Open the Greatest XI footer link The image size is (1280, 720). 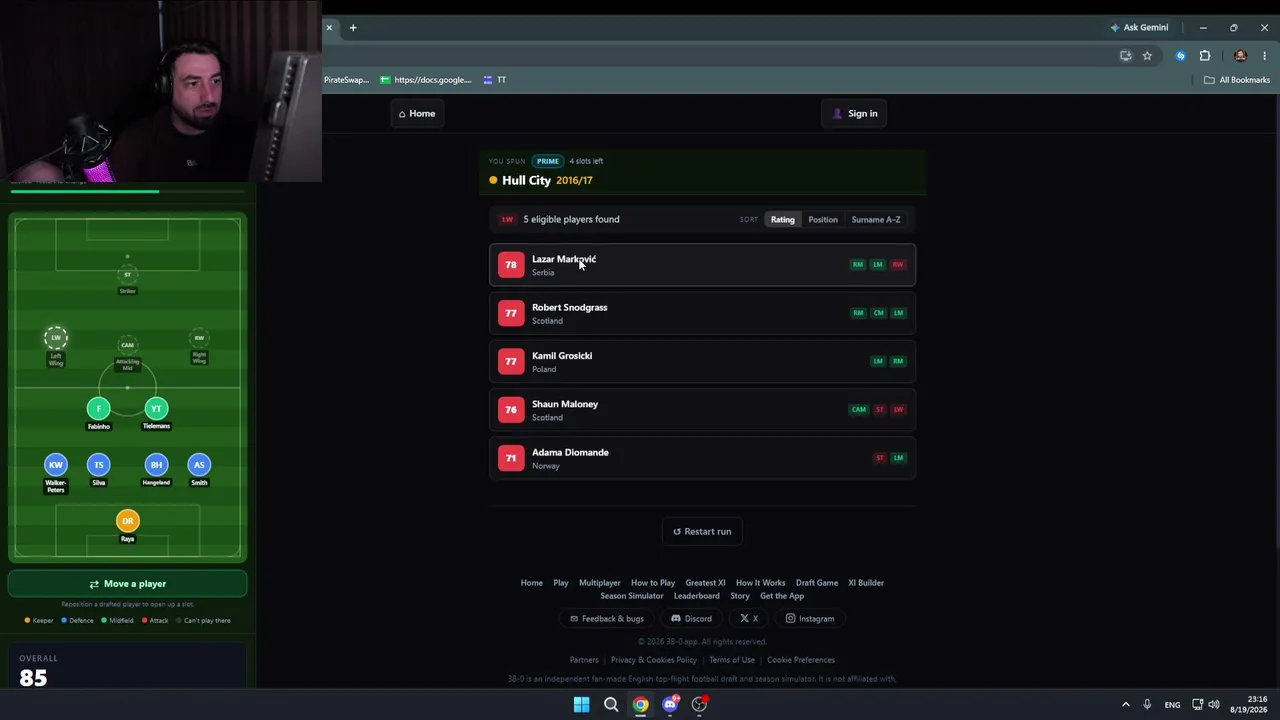click(705, 583)
